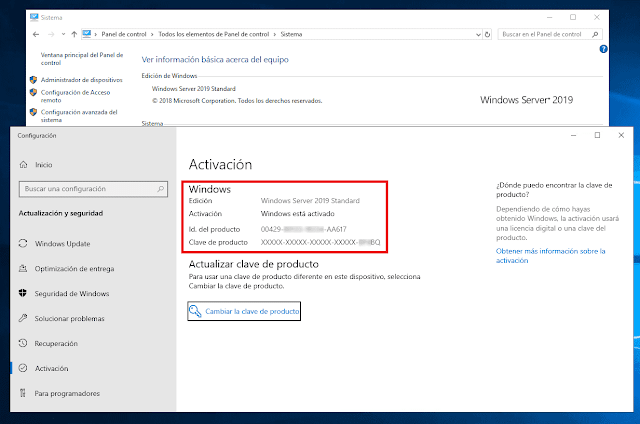
Task: Click the search magnifier in Panel de control
Action: (x=595, y=34)
